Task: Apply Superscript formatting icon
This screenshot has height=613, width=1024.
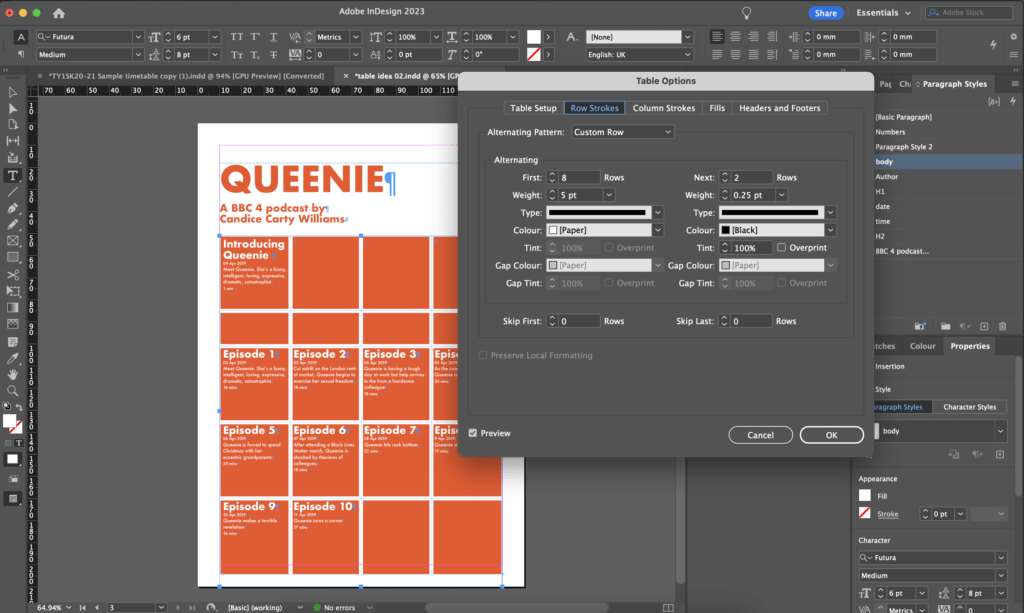Action: pos(255,37)
